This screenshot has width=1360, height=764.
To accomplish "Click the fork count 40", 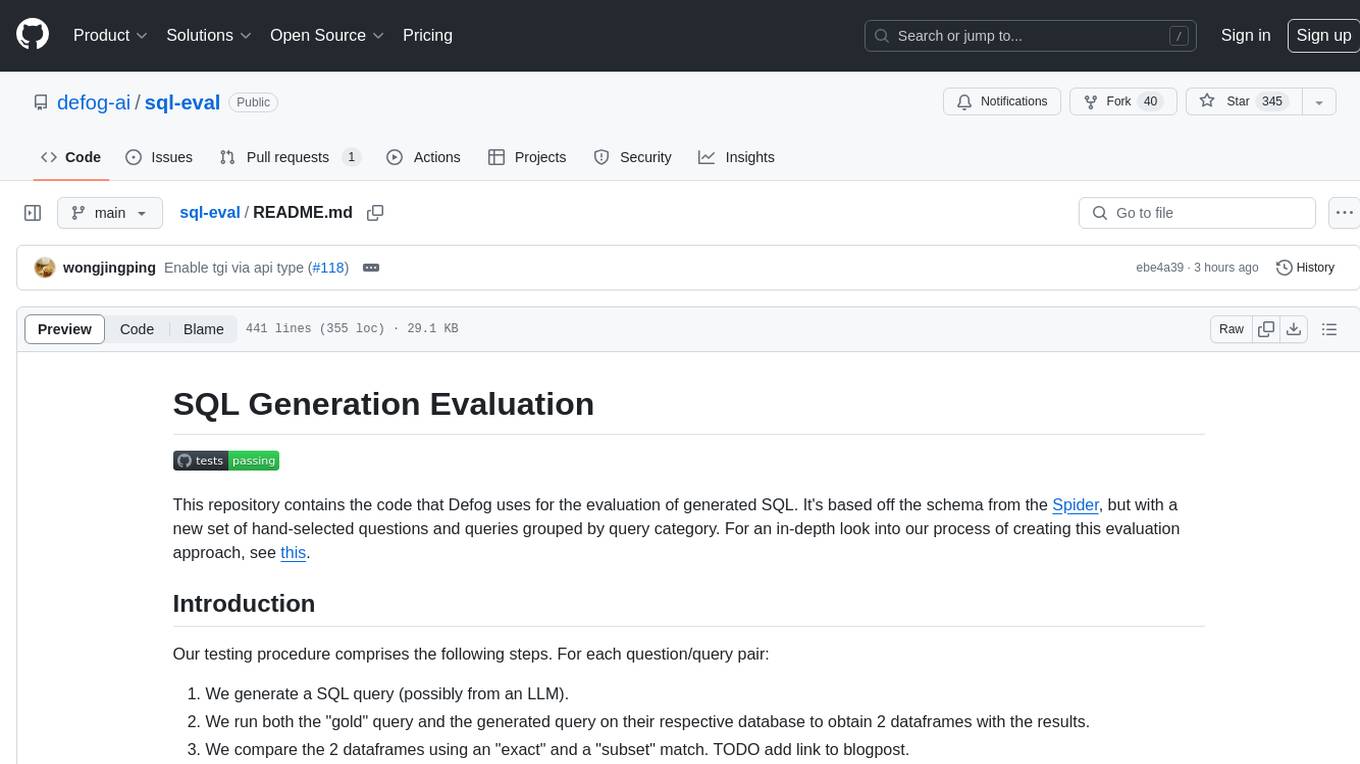I will tap(1150, 102).
